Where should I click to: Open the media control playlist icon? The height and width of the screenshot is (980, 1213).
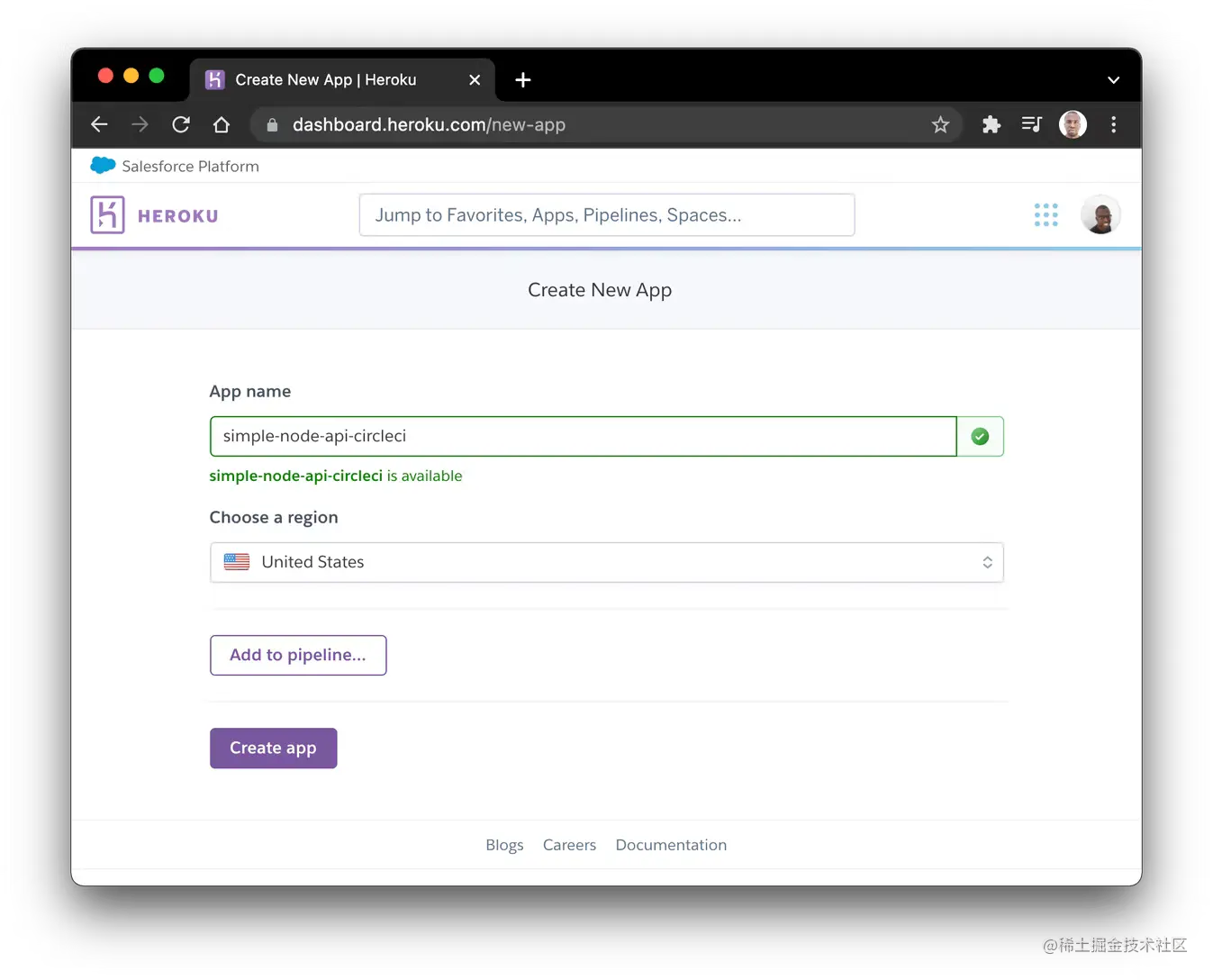coord(1032,124)
